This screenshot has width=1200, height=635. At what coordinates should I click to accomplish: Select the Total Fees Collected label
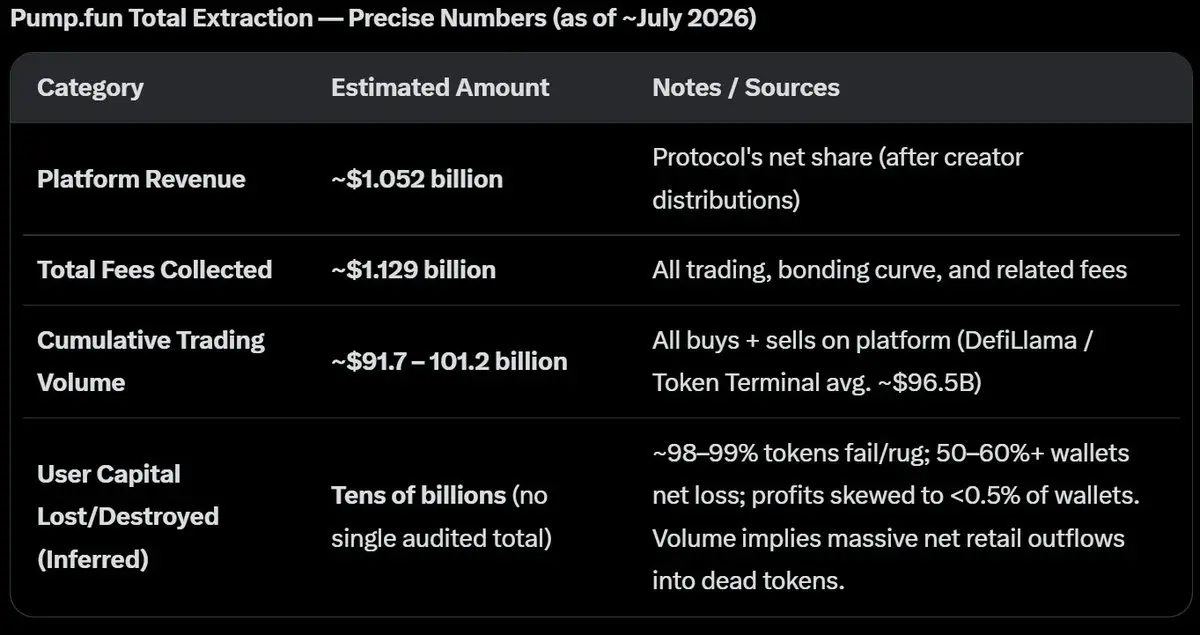tap(155, 269)
